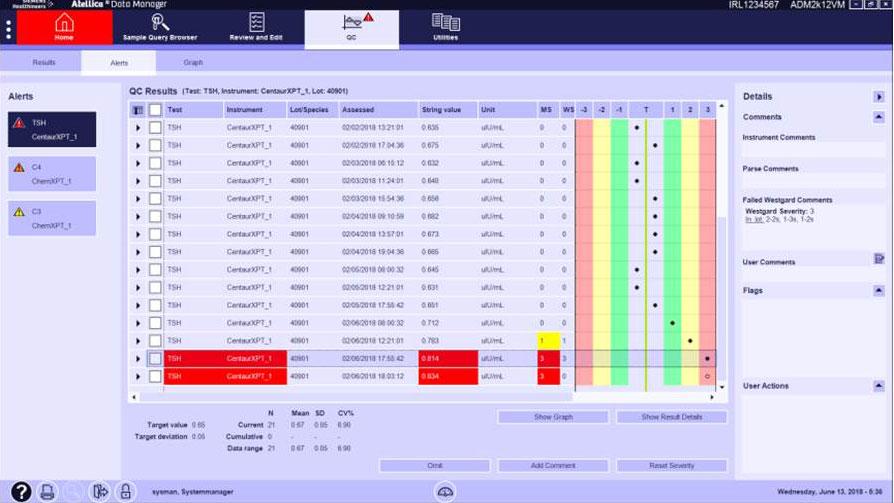Image resolution: width=894 pixels, height=503 pixels.
Task: Sort by the Instrument column header
Action: [254, 109]
